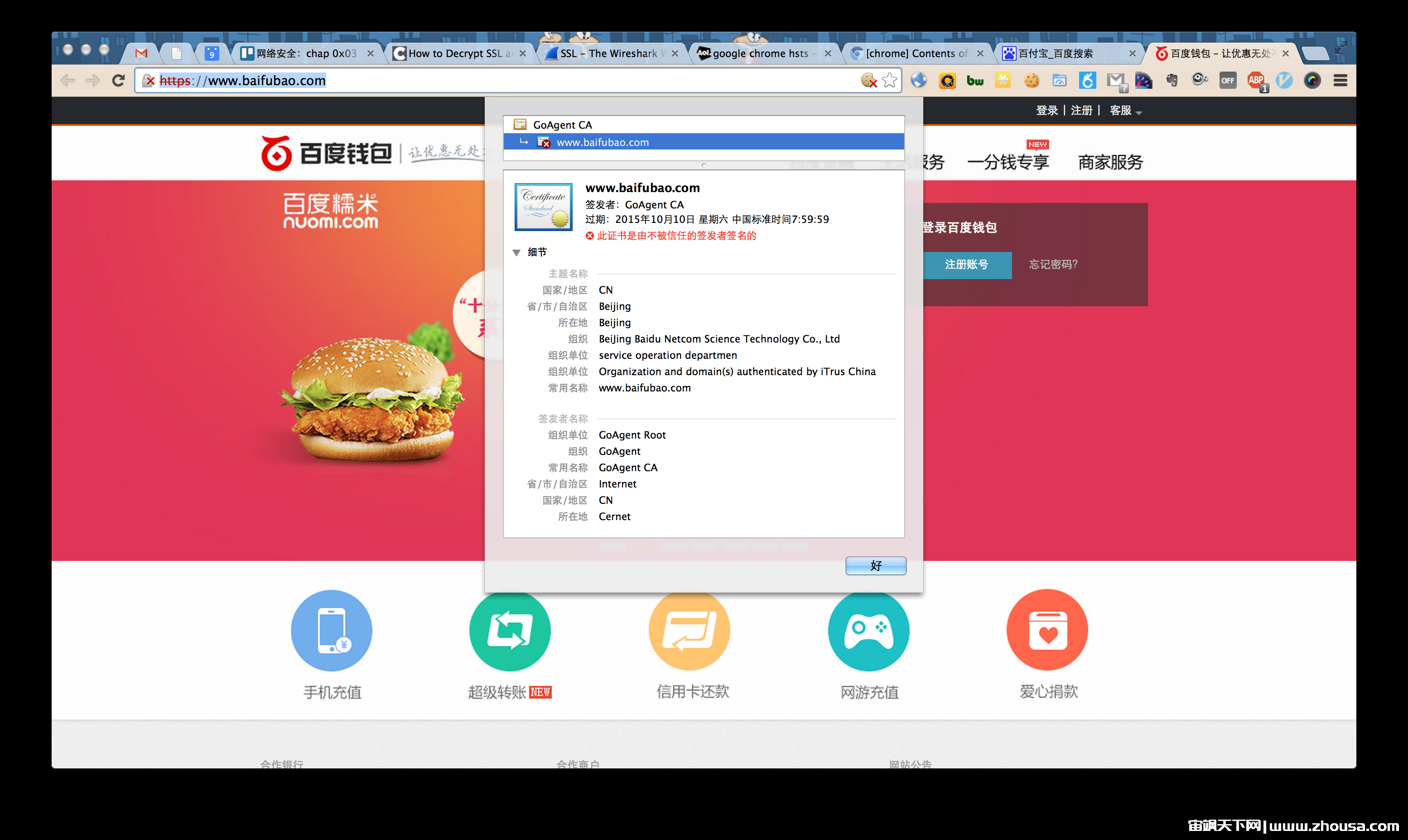The image size is (1408, 840).
Task: Click the 百度糯米 nuomi.com banner logo
Action: (331, 210)
